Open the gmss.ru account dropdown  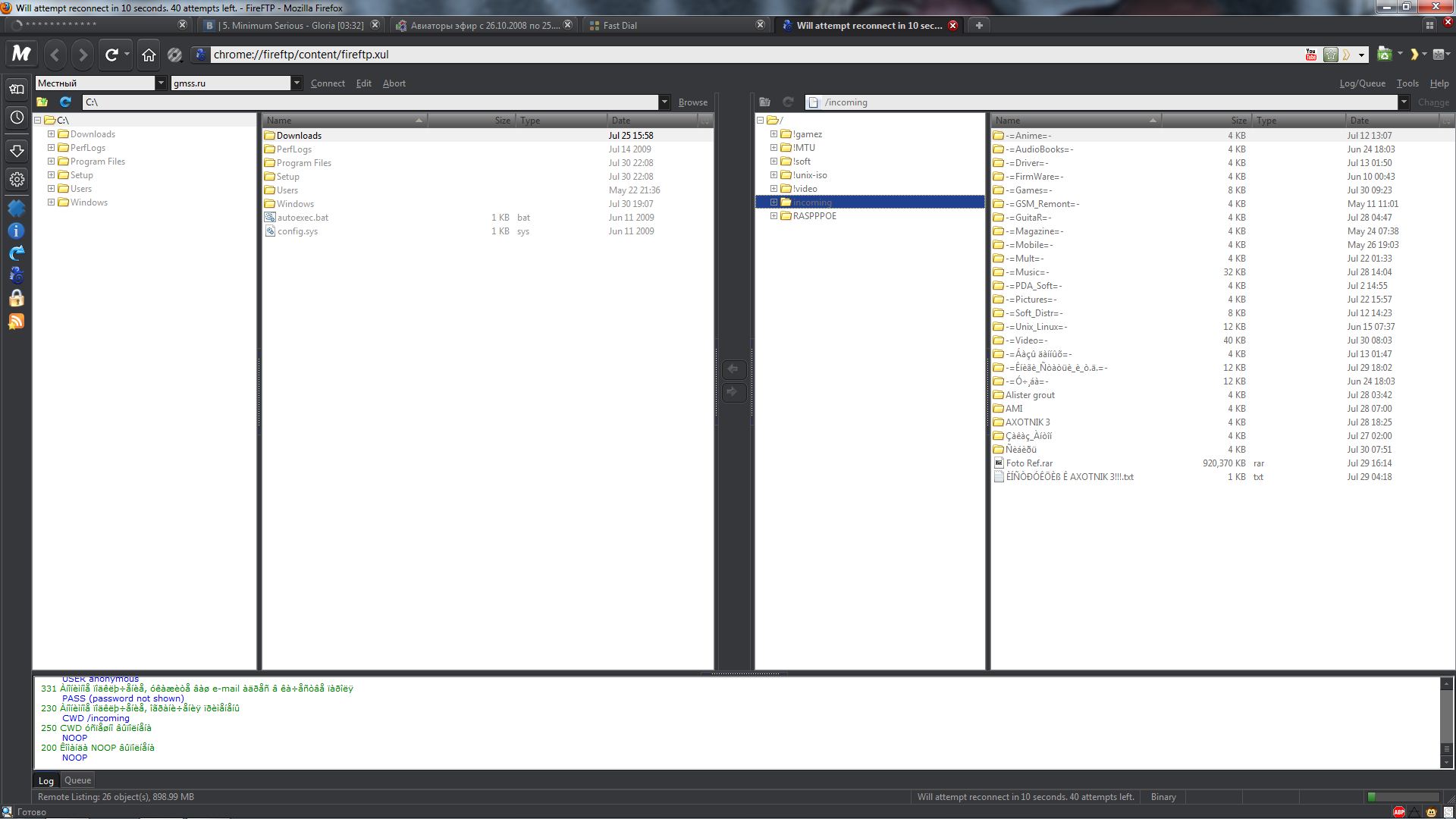pyautogui.click(x=297, y=83)
